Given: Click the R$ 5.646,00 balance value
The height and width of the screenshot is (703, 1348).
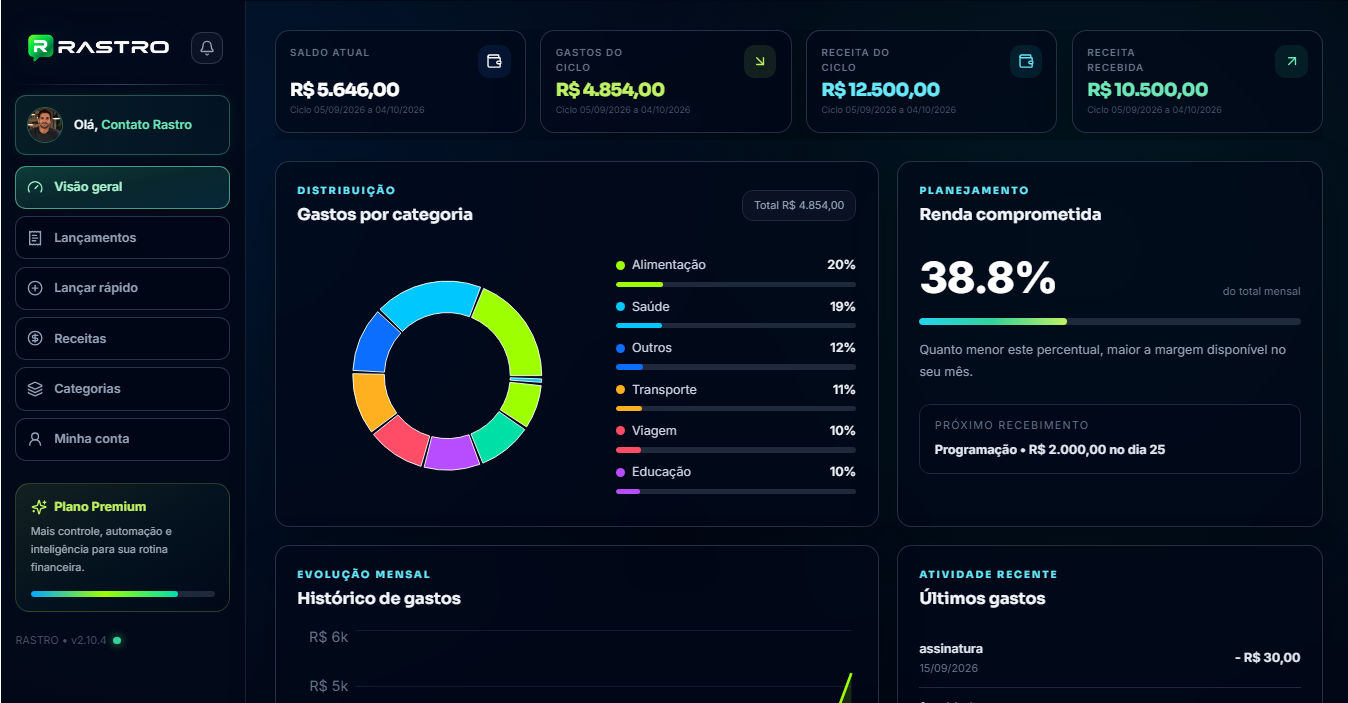Looking at the screenshot, I should click(x=345, y=90).
